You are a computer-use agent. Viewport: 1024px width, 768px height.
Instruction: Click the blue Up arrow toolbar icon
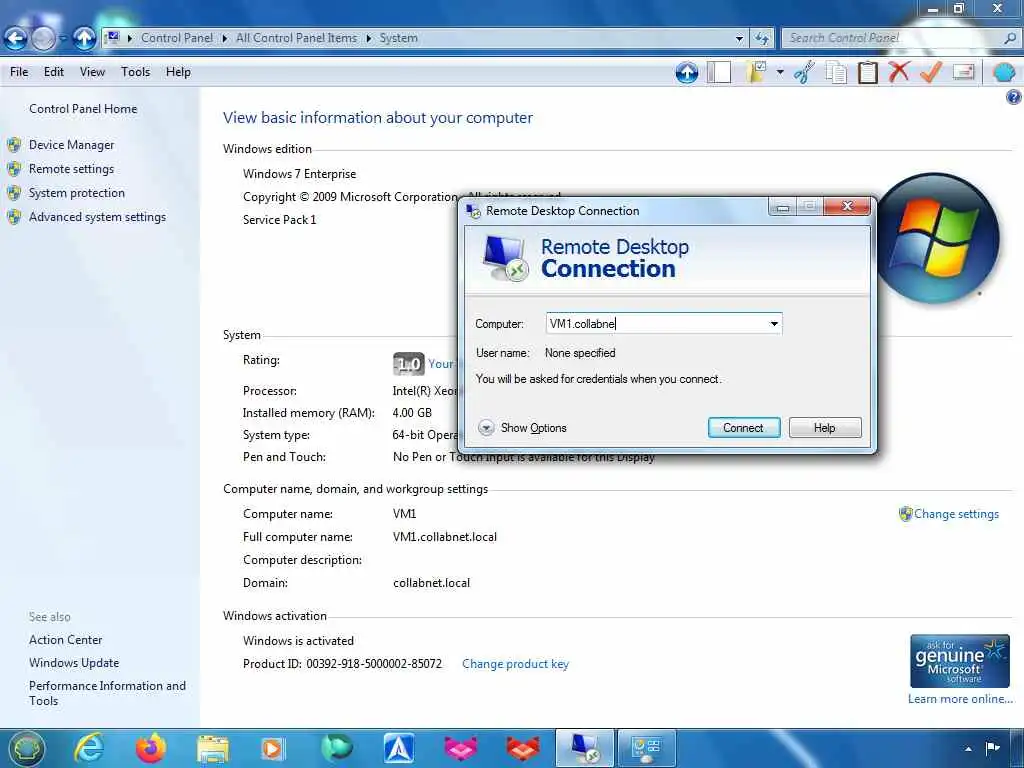pos(686,72)
